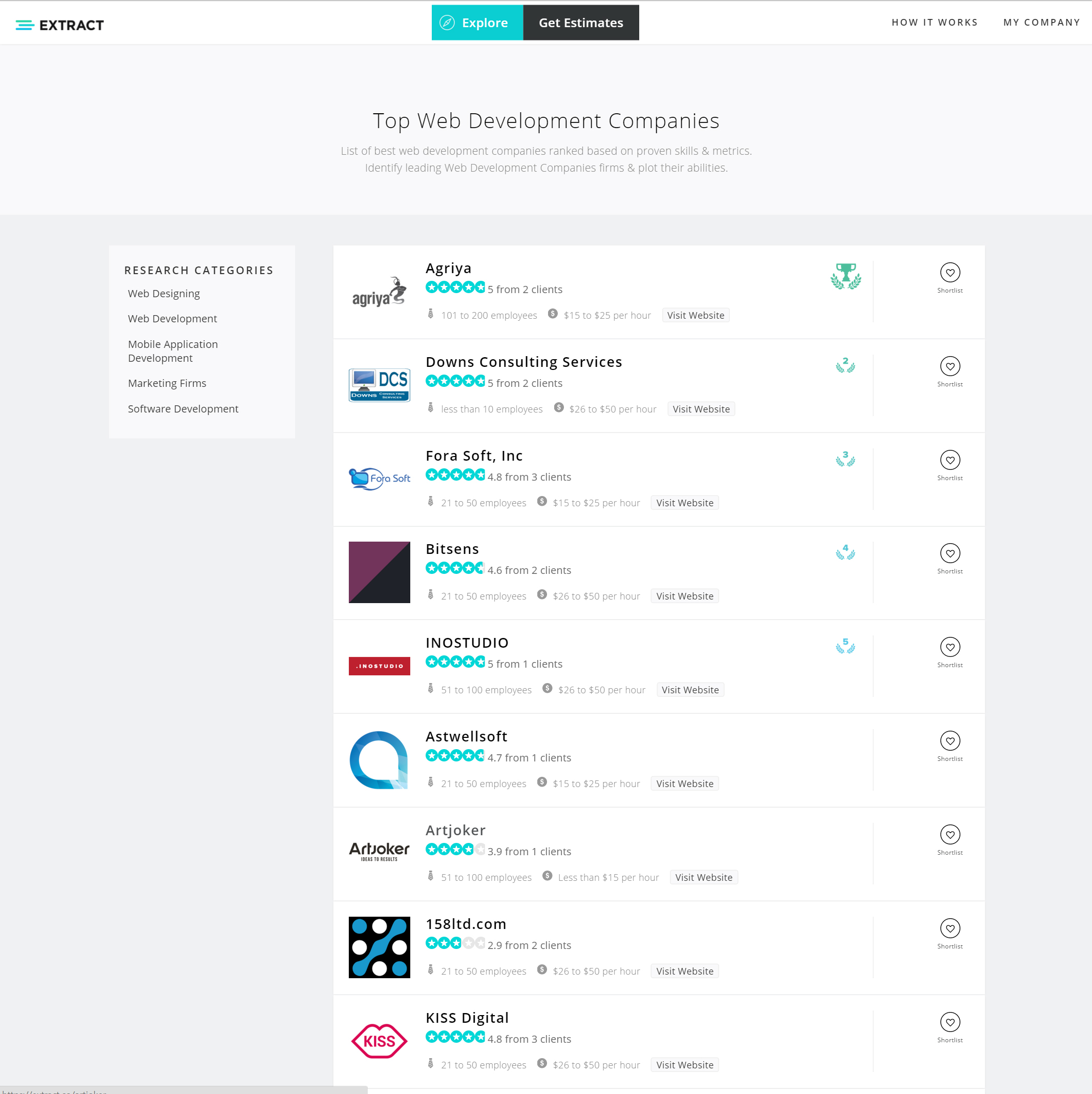Click the Agriya logo thumbnail
This screenshot has width=1092, height=1094.
point(380,292)
